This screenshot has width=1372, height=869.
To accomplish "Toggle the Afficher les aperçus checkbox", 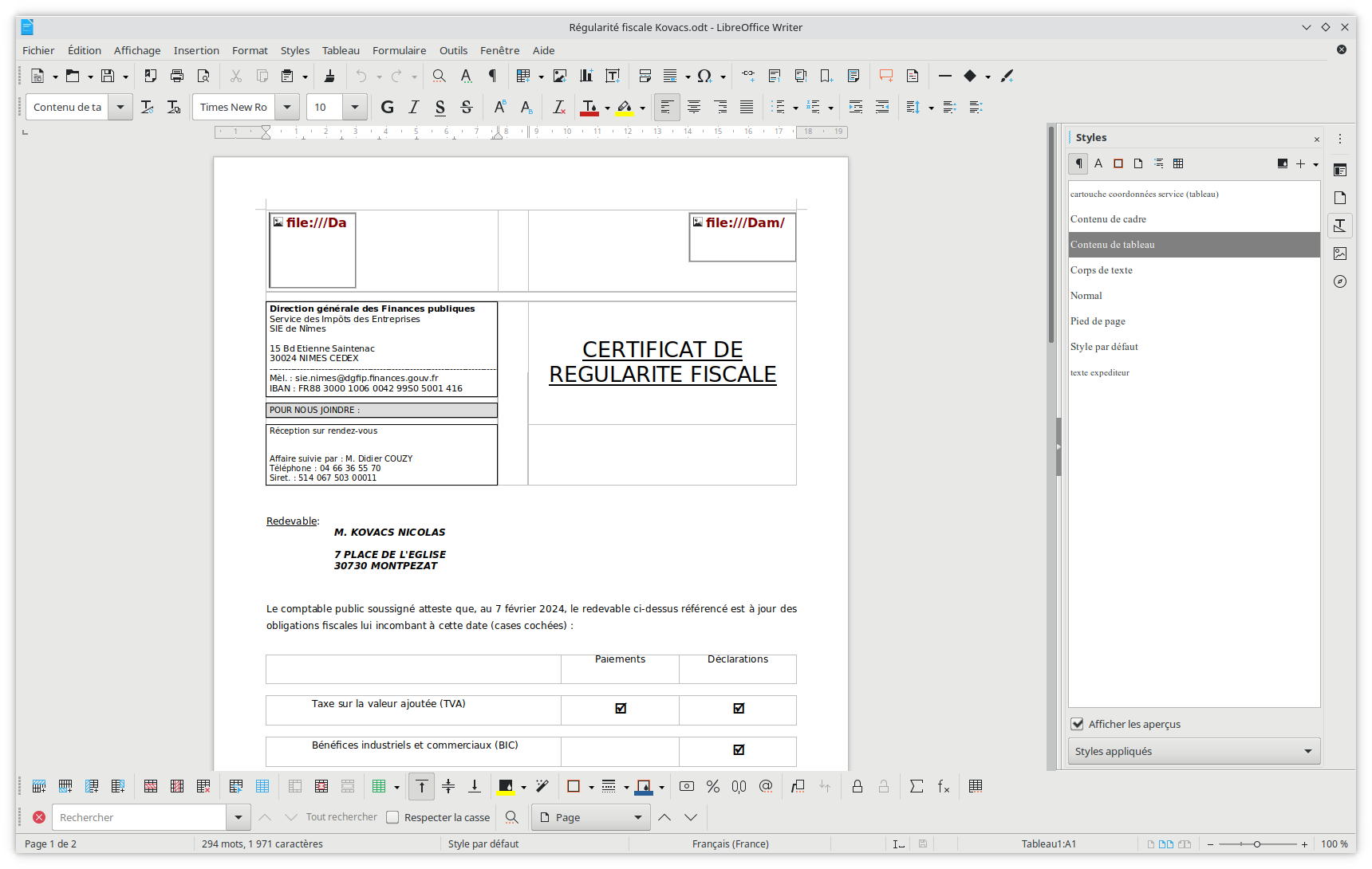I will click(x=1078, y=724).
